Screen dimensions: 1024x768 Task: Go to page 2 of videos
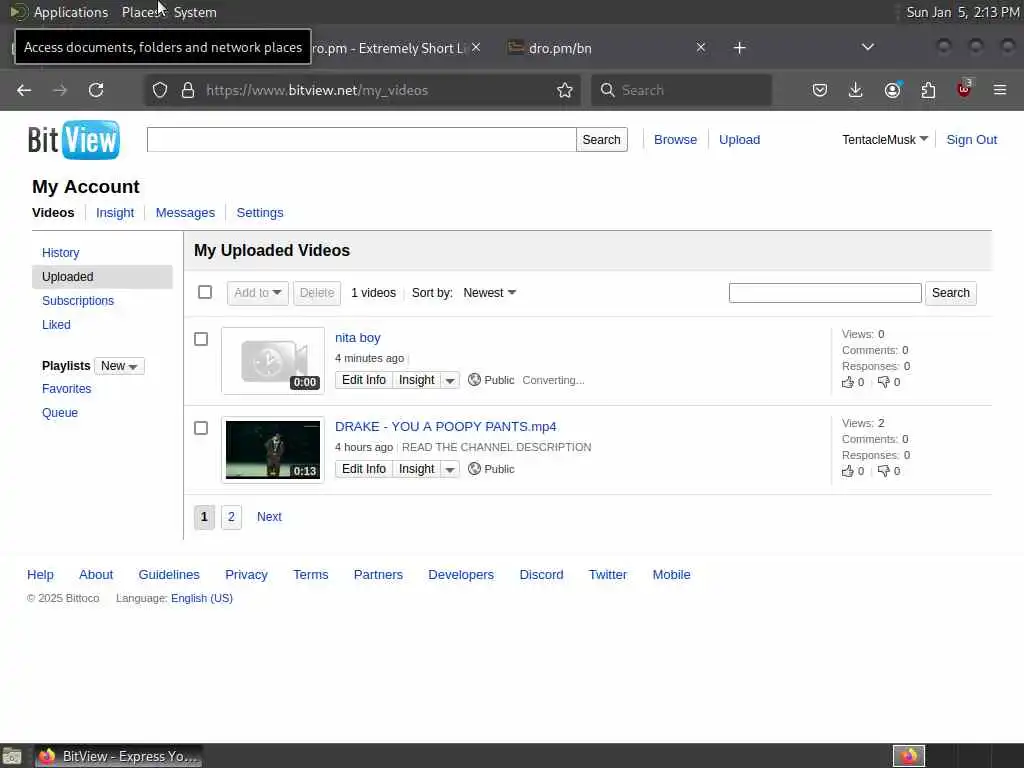tap(231, 517)
